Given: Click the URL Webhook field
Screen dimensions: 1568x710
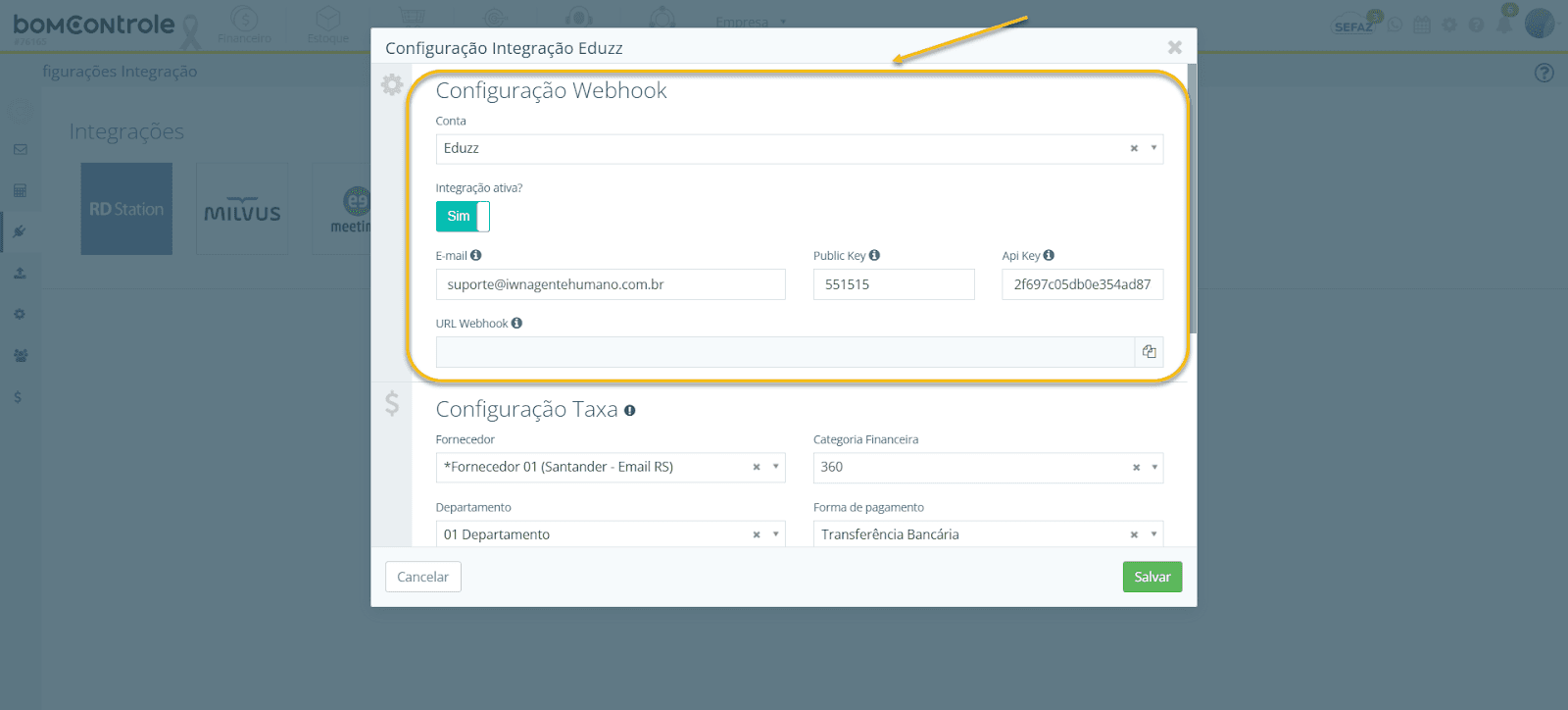Looking at the screenshot, I should pos(785,352).
